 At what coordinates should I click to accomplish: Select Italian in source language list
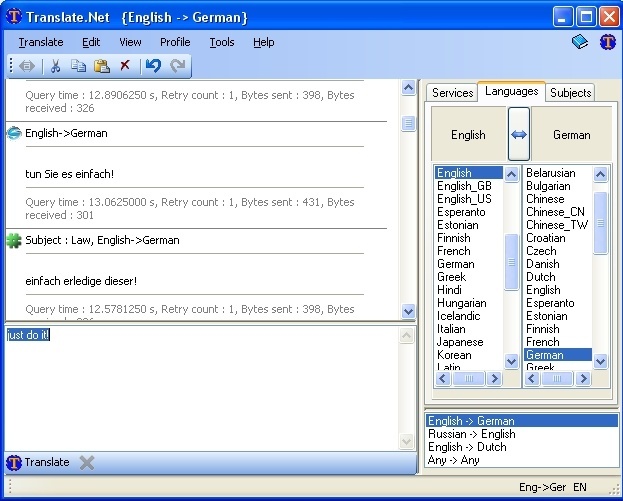click(x=469, y=329)
